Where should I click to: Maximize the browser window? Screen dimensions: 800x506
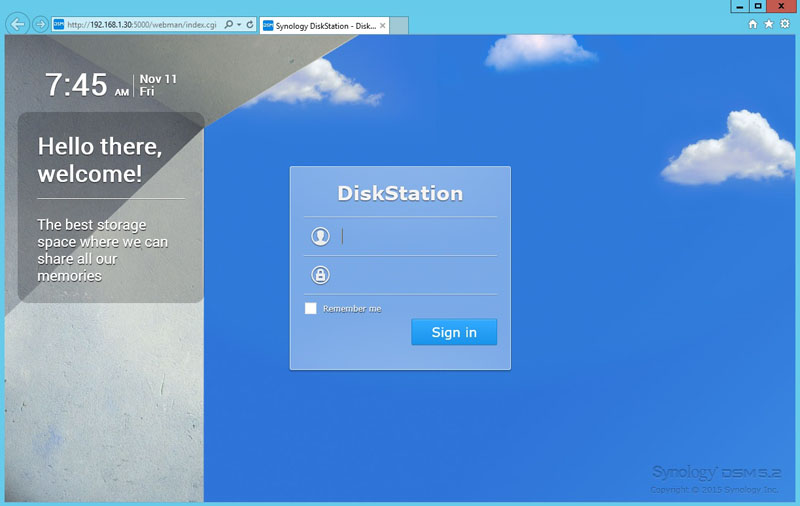pos(758,6)
